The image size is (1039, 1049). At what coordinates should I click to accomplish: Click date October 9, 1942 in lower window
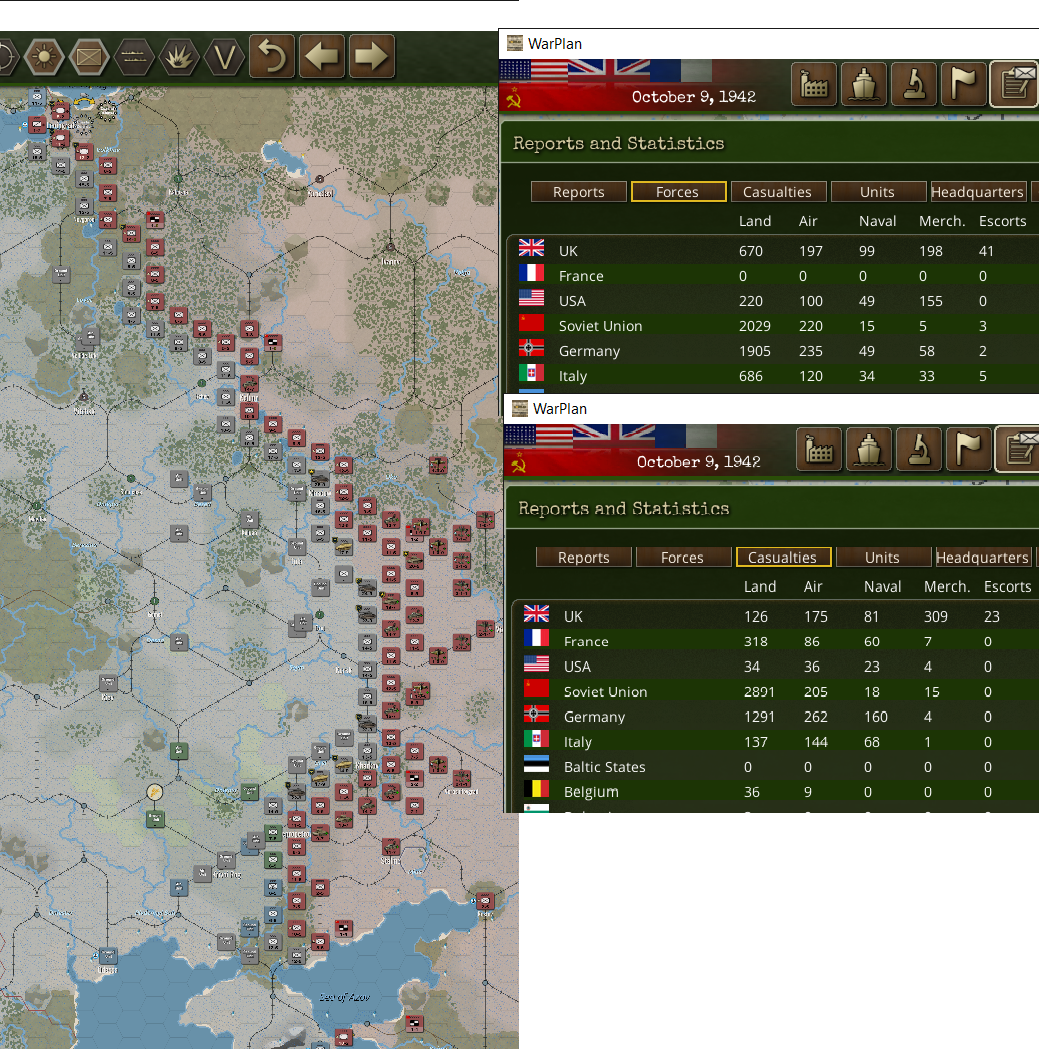click(x=698, y=462)
